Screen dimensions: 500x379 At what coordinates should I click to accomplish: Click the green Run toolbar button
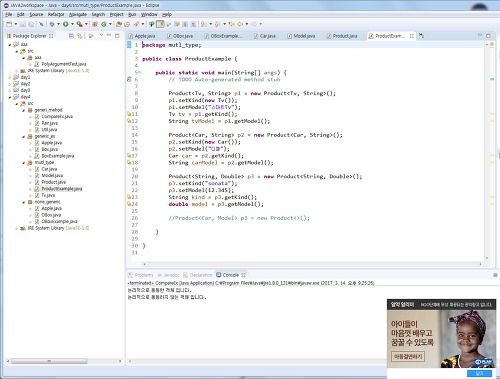tap(66, 24)
